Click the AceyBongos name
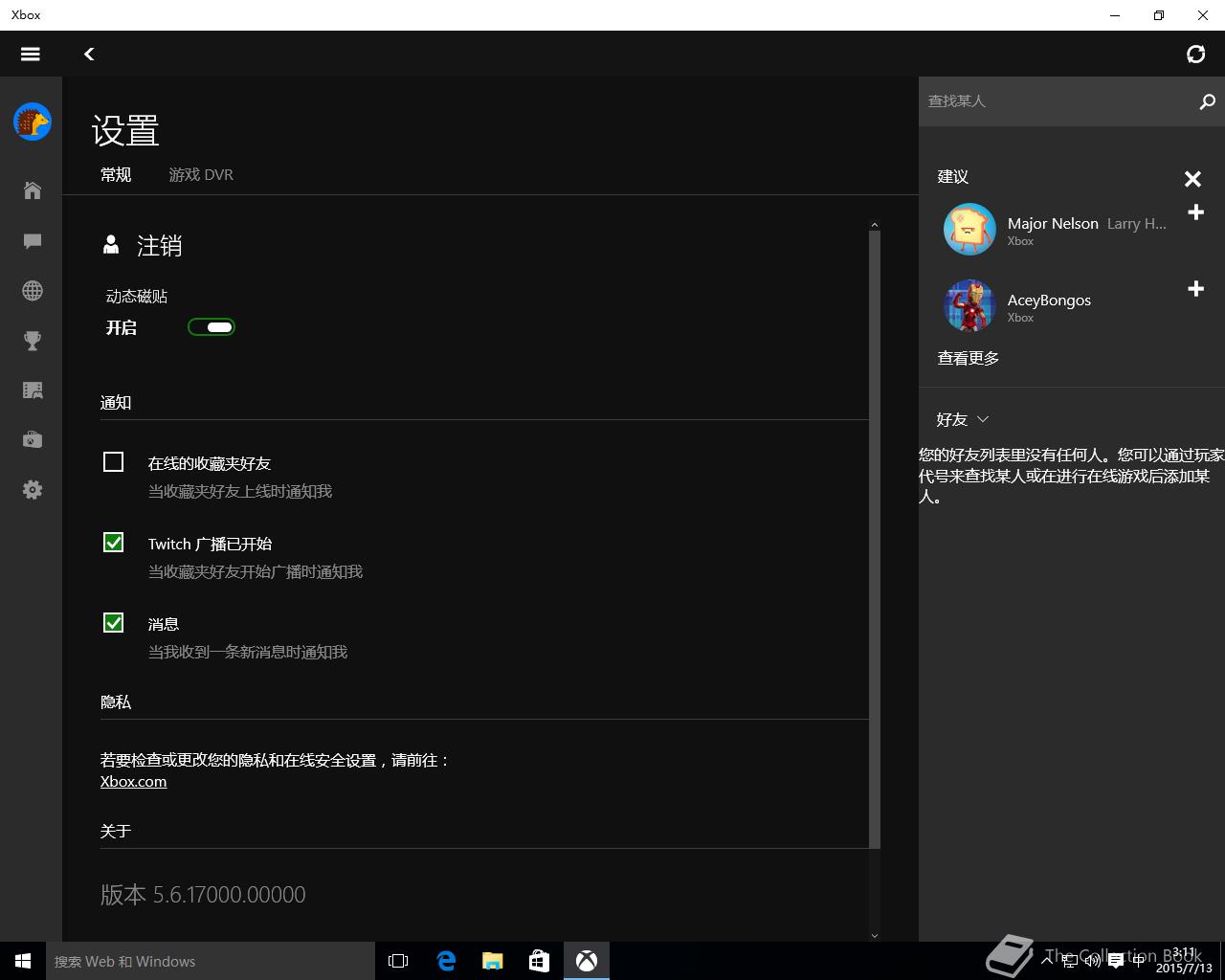The height and width of the screenshot is (980, 1225). 1049,301
